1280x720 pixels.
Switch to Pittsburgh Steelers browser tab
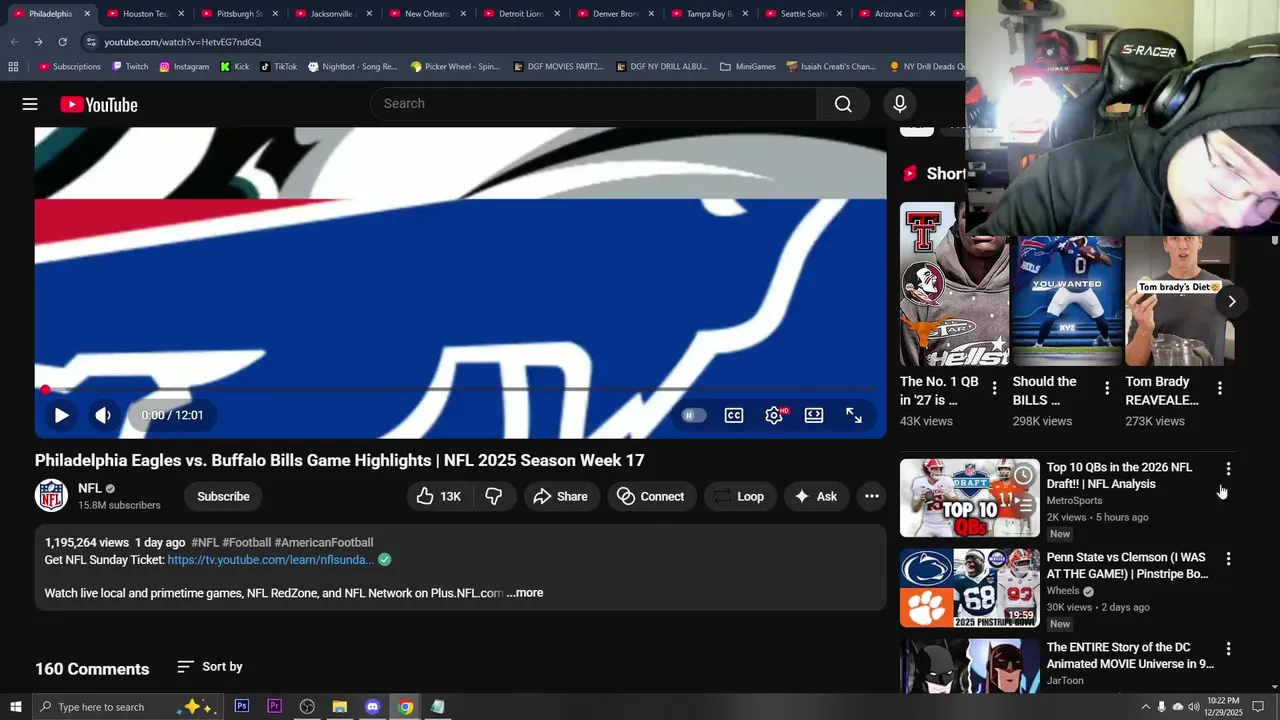click(x=238, y=14)
